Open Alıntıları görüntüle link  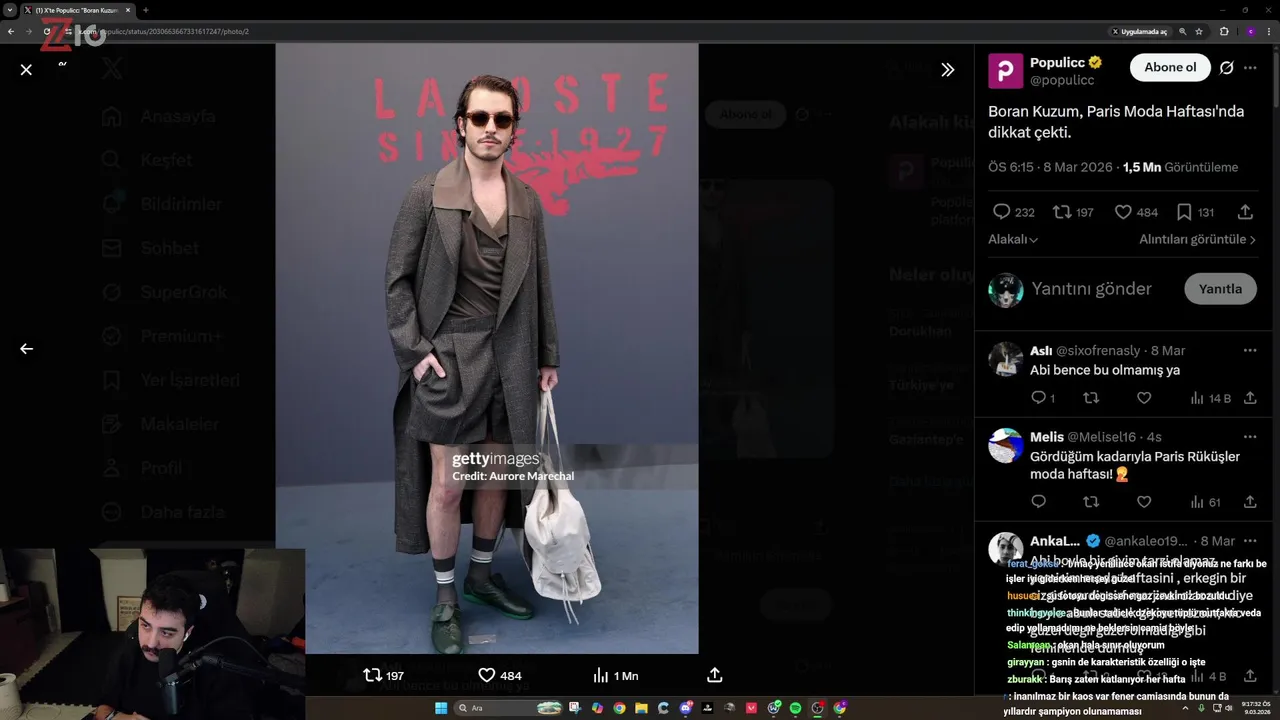pyautogui.click(x=1197, y=240)
